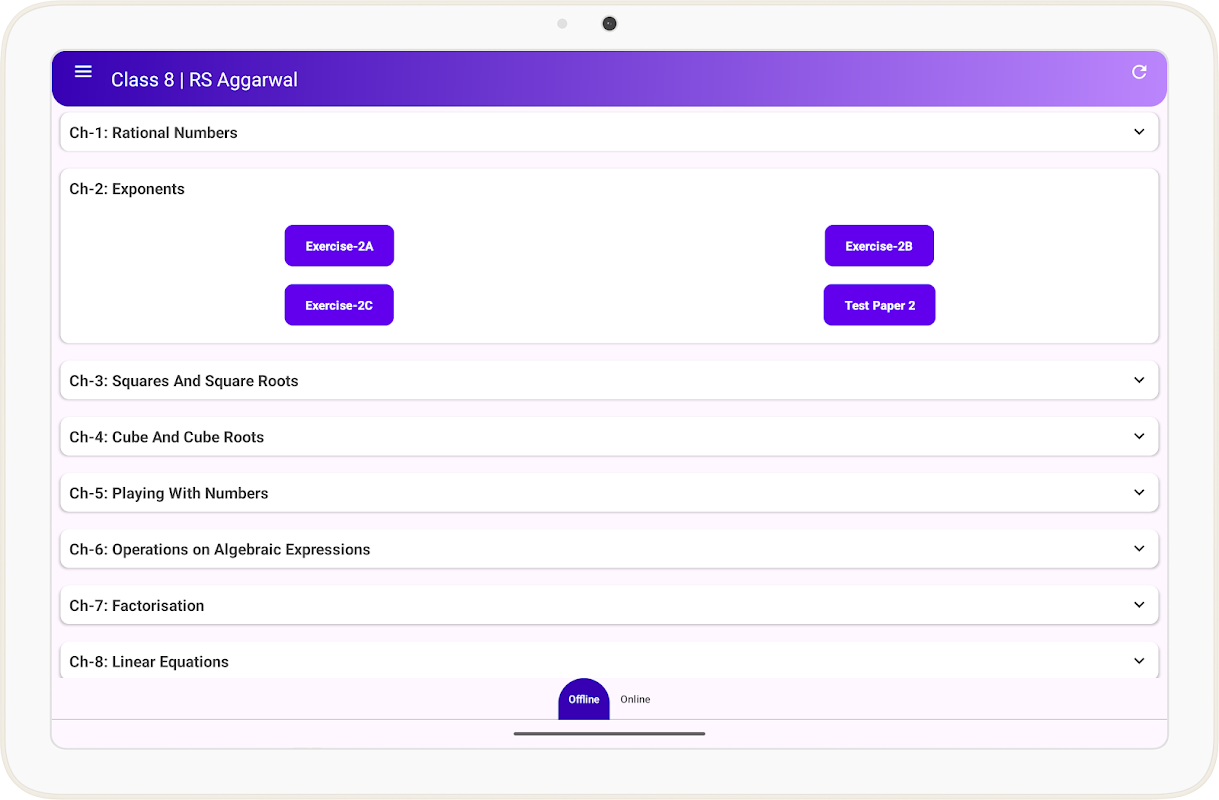The width and height of the screenshot is (1219, 800).
Task: Expand Ch-3 Squares And Square Roots chevron
Action: [x=1139, y=380]
